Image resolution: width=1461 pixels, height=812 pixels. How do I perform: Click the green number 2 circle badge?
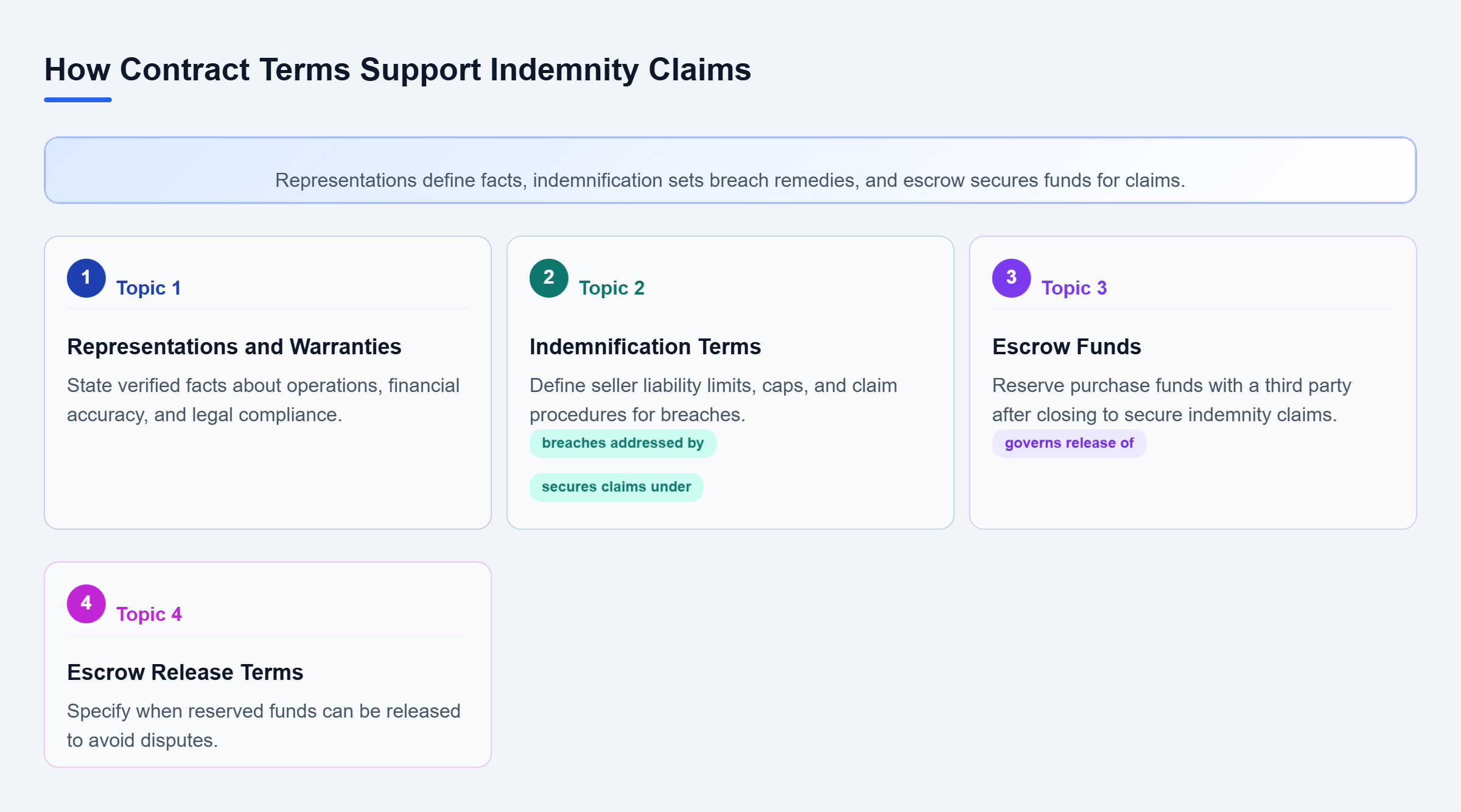[549, 278]
